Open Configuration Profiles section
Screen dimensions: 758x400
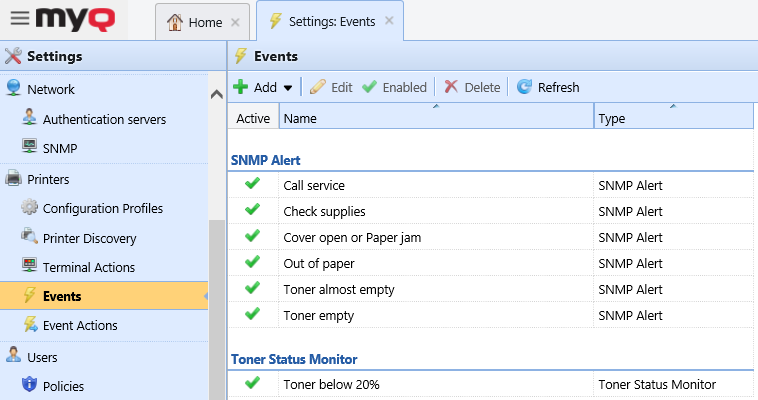[x=102, y=208]
